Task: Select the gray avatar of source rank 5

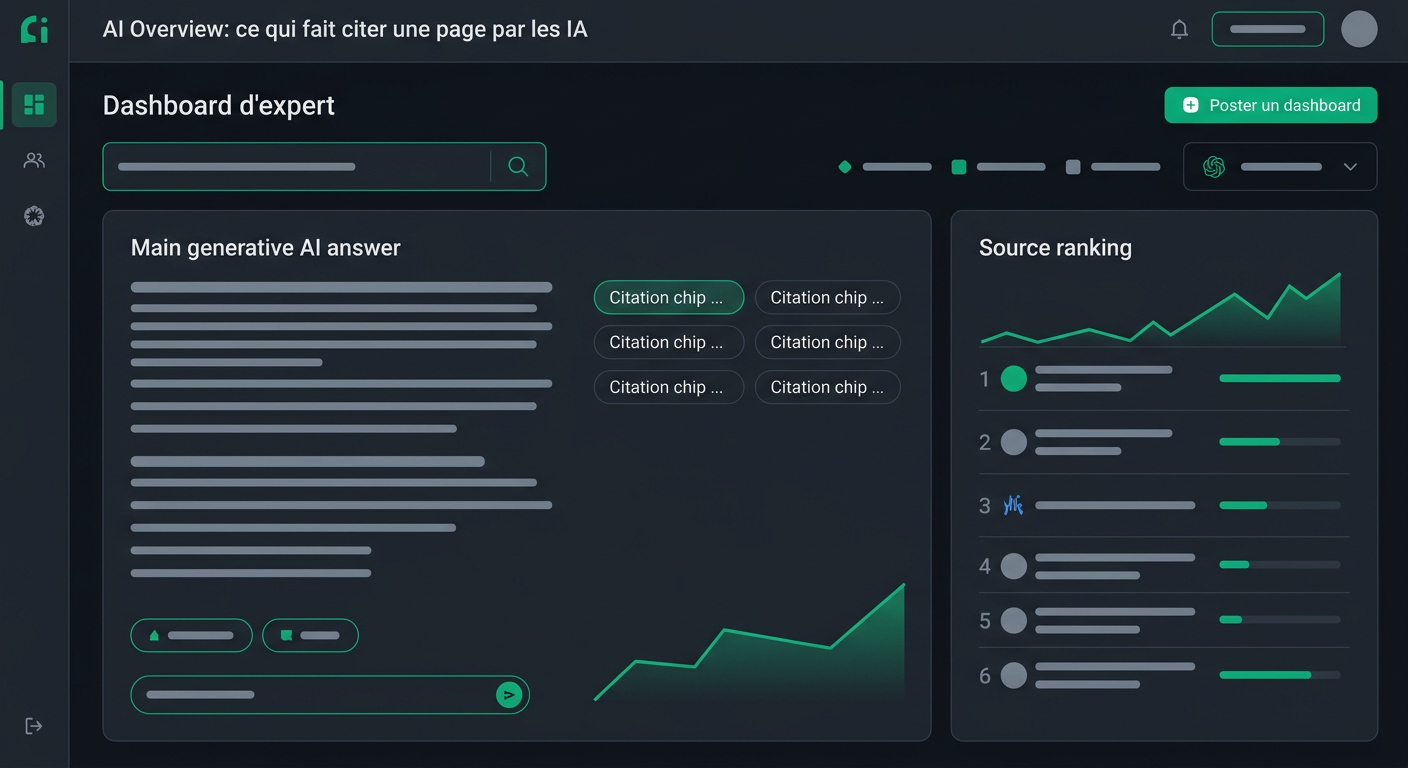Action: 1014,620
